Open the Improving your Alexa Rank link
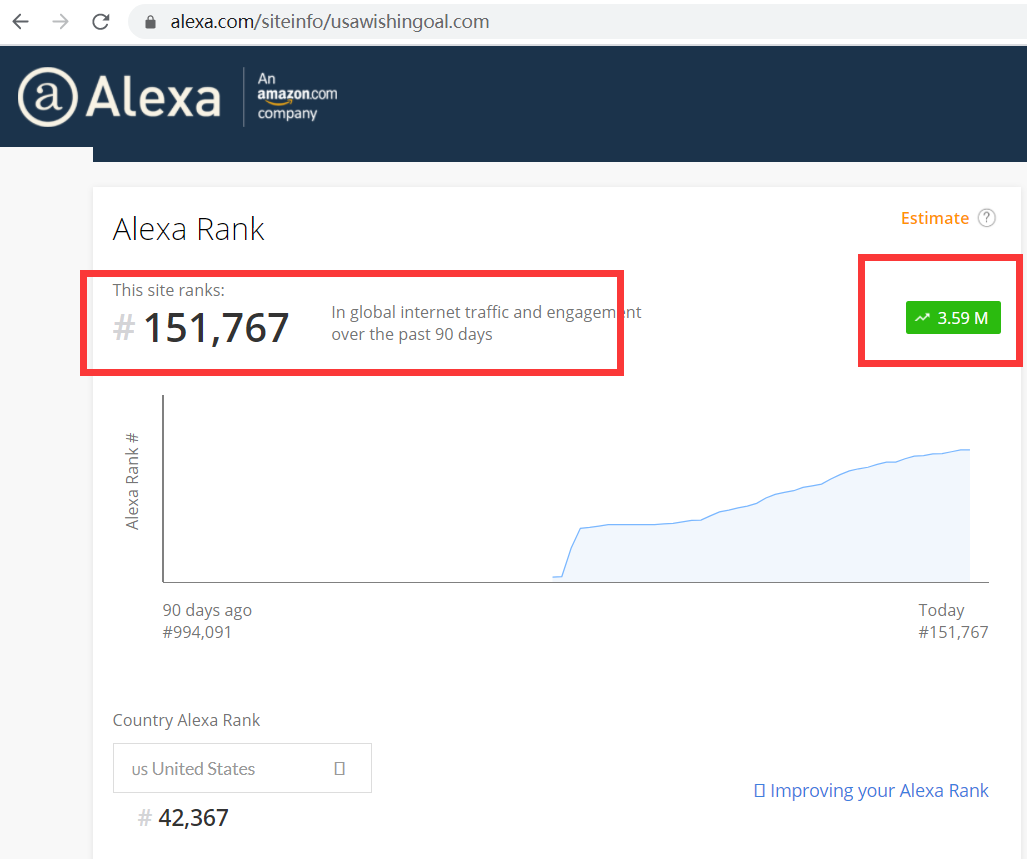 (x=879, y=790)
